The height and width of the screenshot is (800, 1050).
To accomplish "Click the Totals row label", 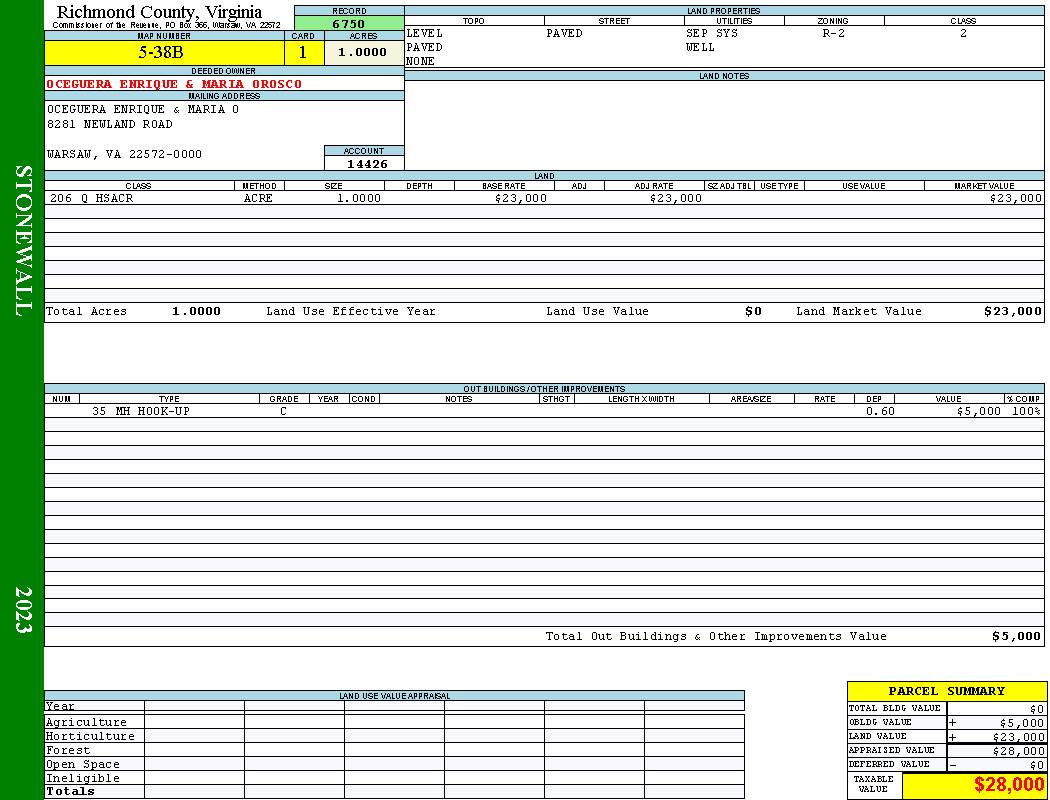I will click(70, 791).
